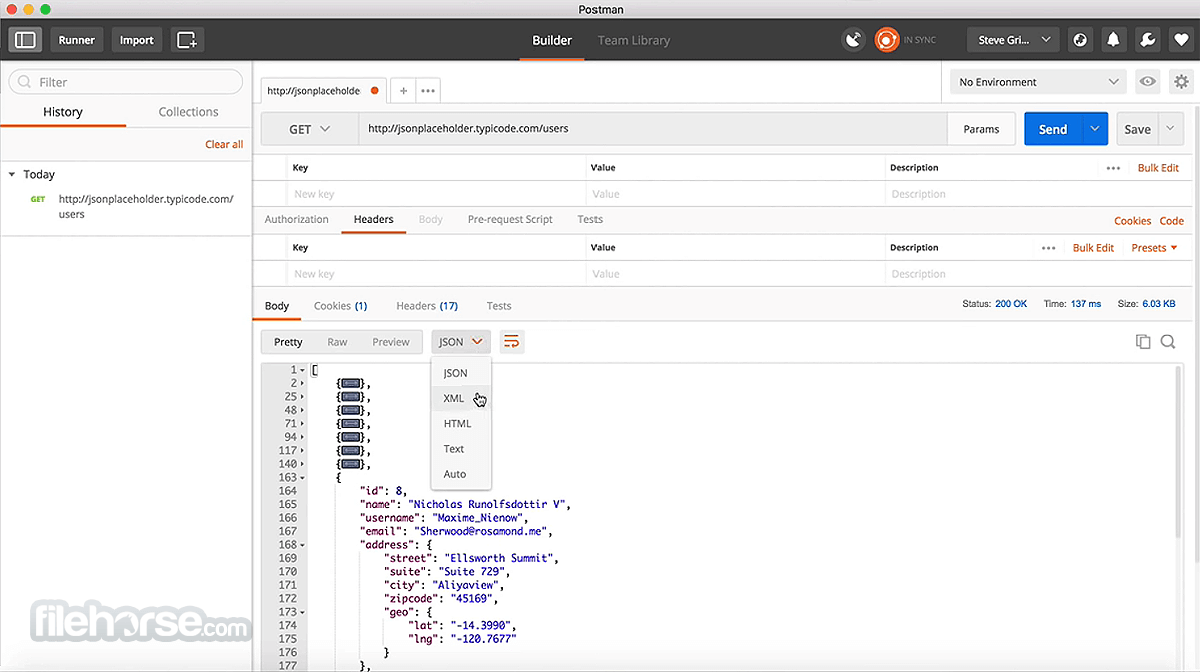Viewport: 1200px width, 672px height.
Task: Copy response body to clipboard
Action: click(x=1143, y=342)
